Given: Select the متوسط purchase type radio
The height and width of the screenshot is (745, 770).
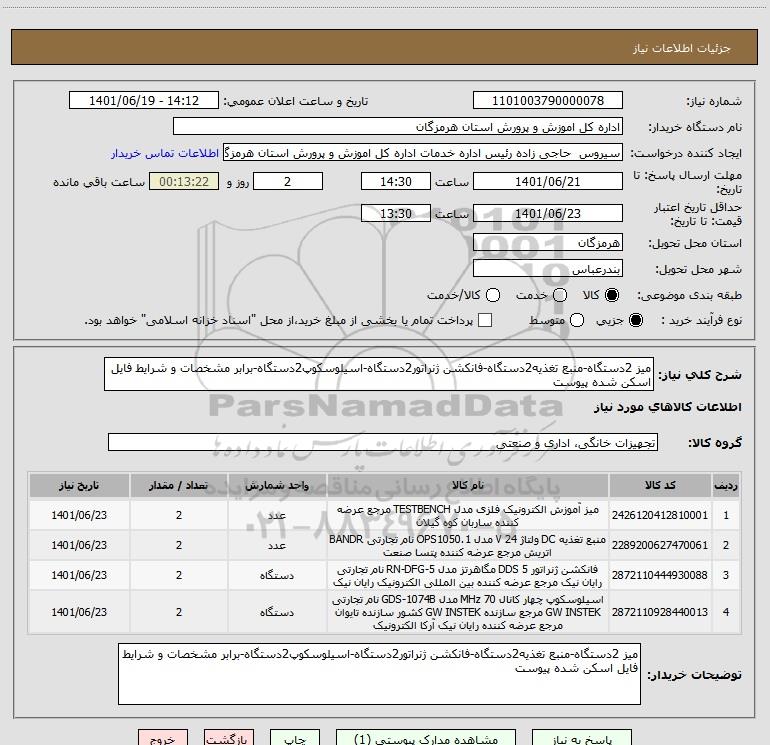Looking at the screenshot, I should click(x=577, y=320).
